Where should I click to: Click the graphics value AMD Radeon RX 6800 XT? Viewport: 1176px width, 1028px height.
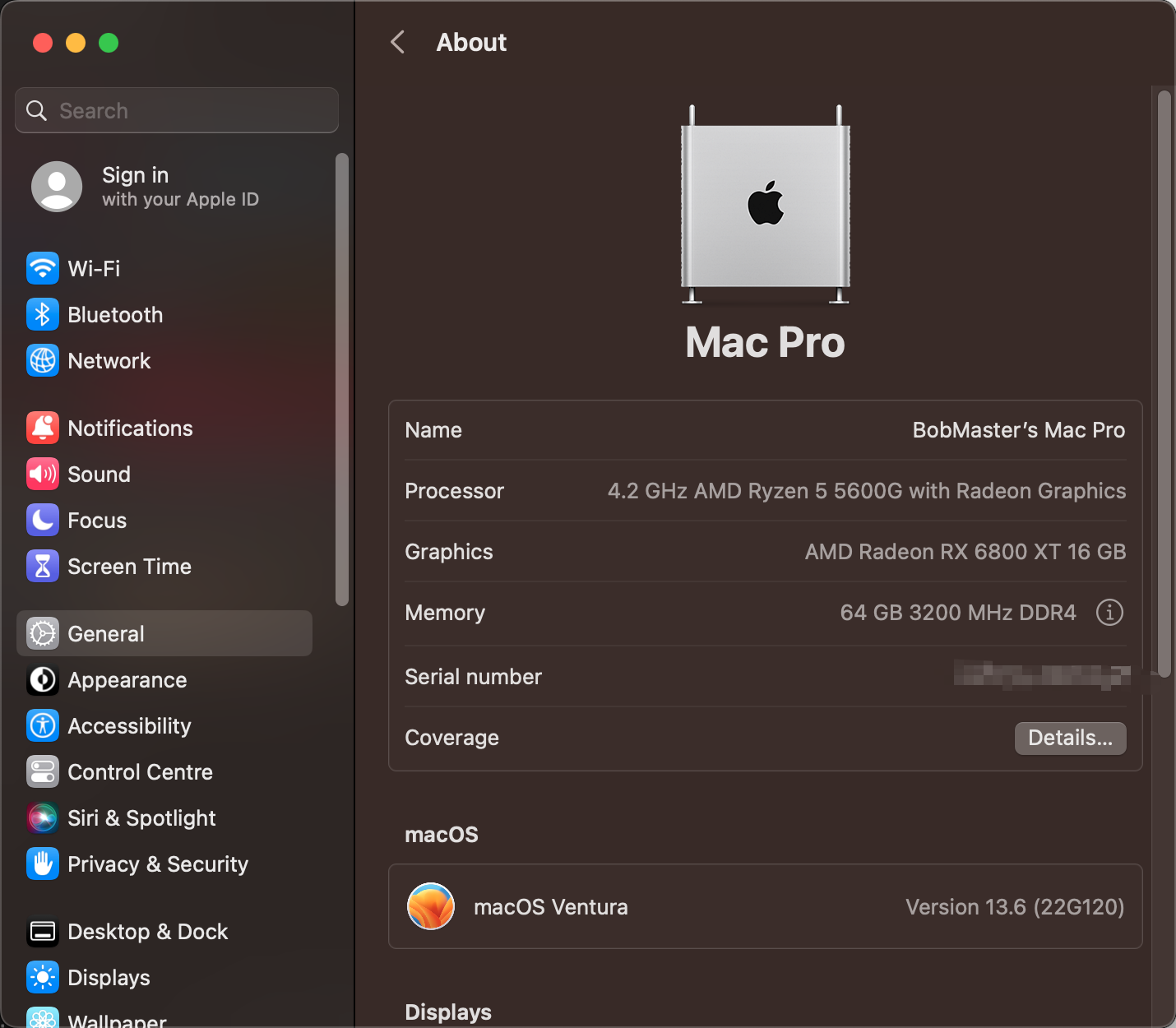(965, 551)
